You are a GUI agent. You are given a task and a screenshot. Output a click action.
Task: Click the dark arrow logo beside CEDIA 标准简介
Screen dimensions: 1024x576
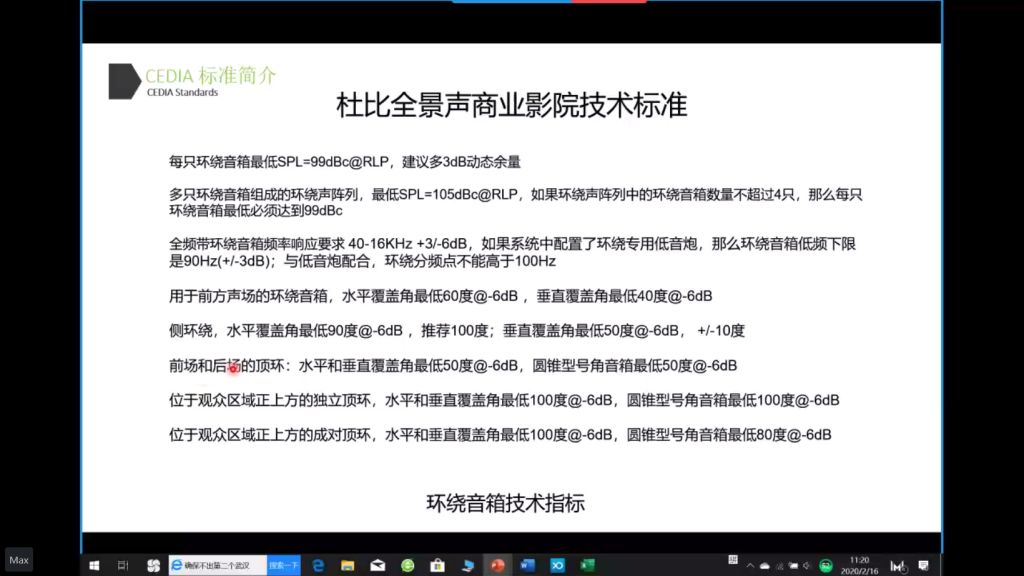124,82
